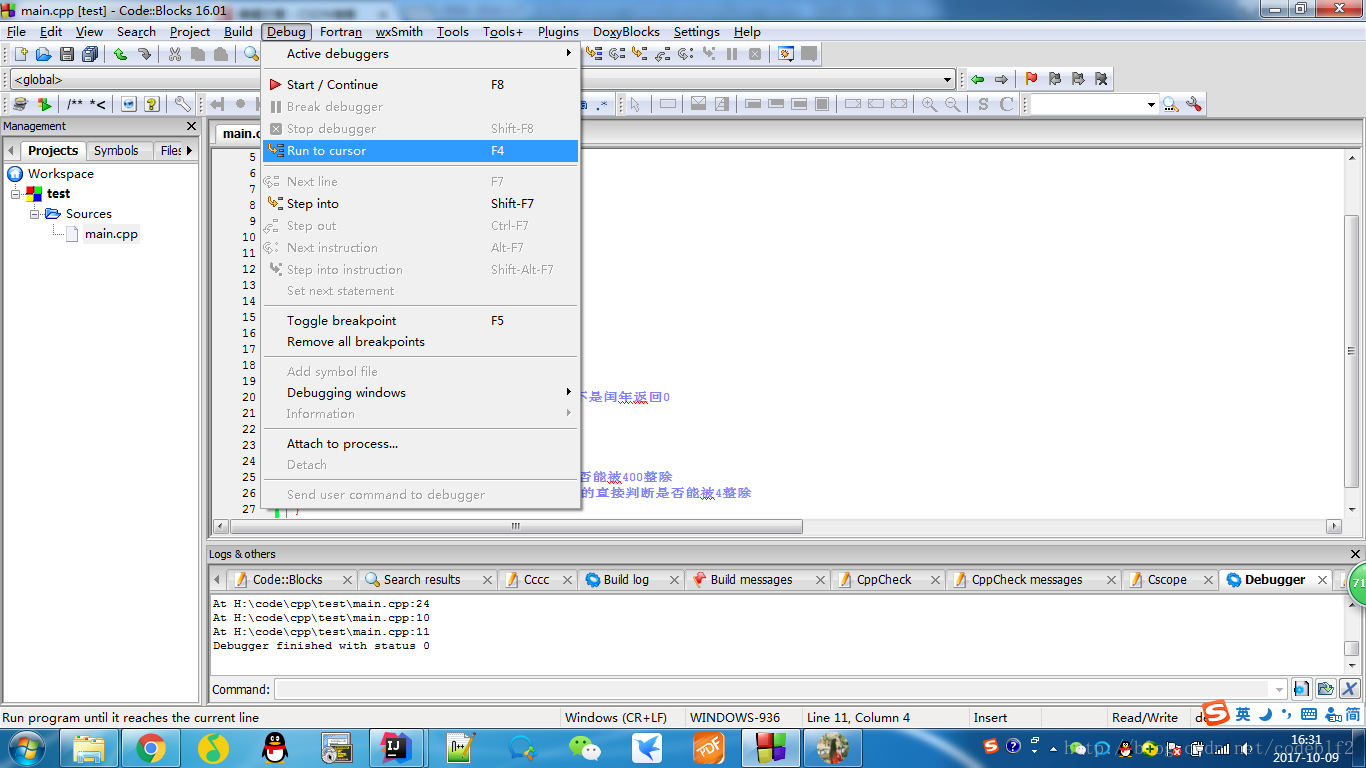The height and width of the screenshot is (768, 1366).
Task: Select Step into menu entry
Action: [420, 203]
